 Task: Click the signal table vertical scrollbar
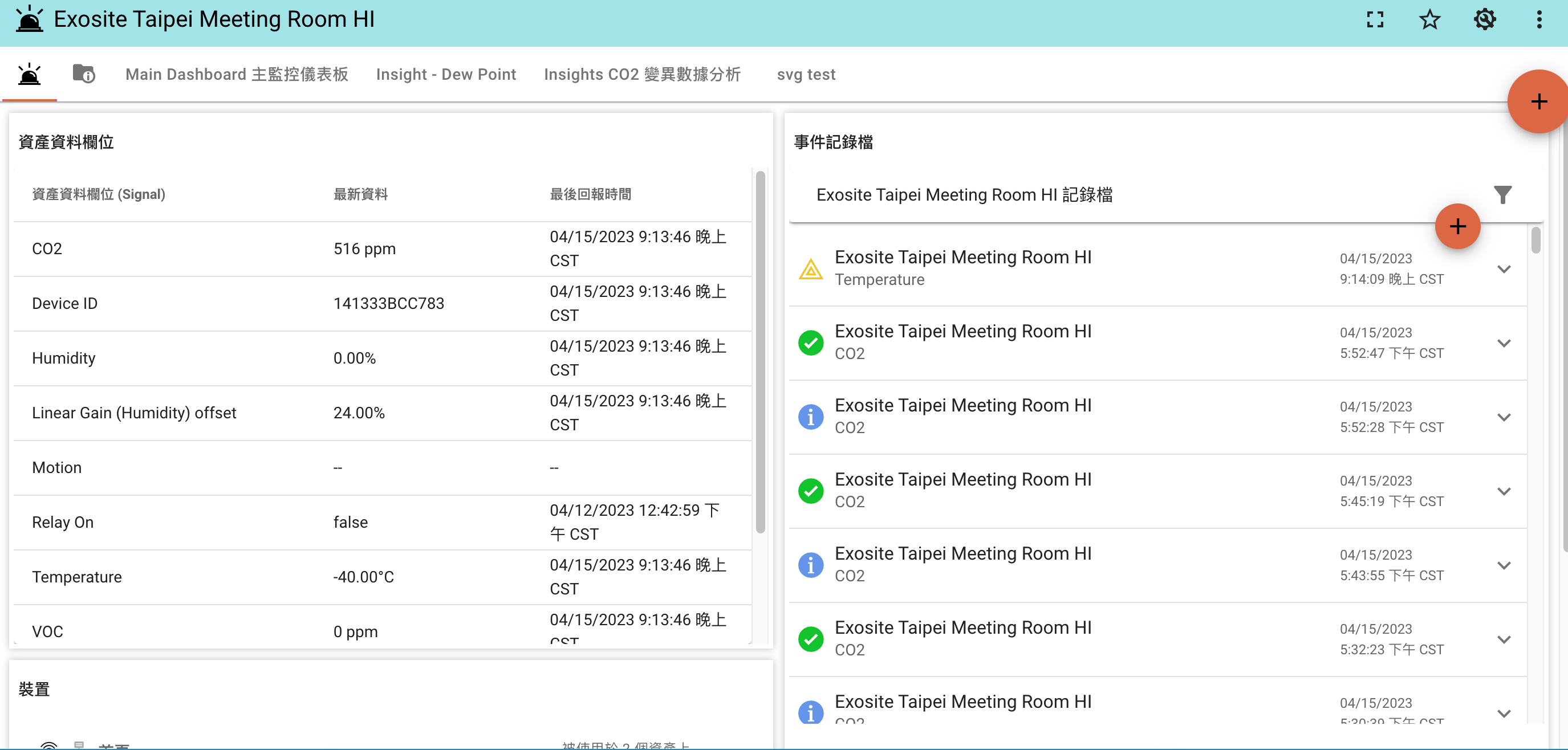(760, 352)
